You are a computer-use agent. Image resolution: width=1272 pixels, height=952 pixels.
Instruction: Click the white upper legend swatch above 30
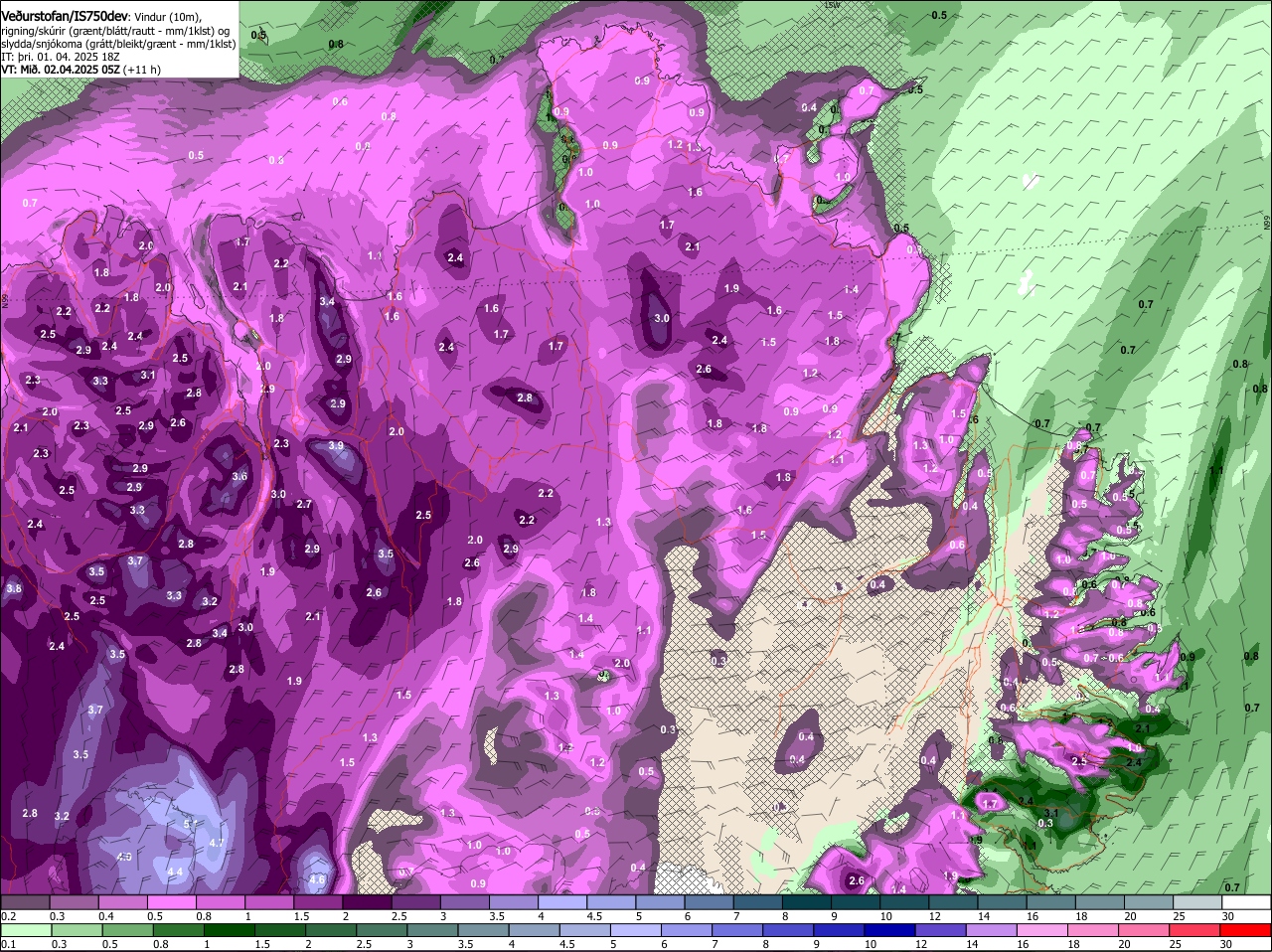coord(1244,901)
